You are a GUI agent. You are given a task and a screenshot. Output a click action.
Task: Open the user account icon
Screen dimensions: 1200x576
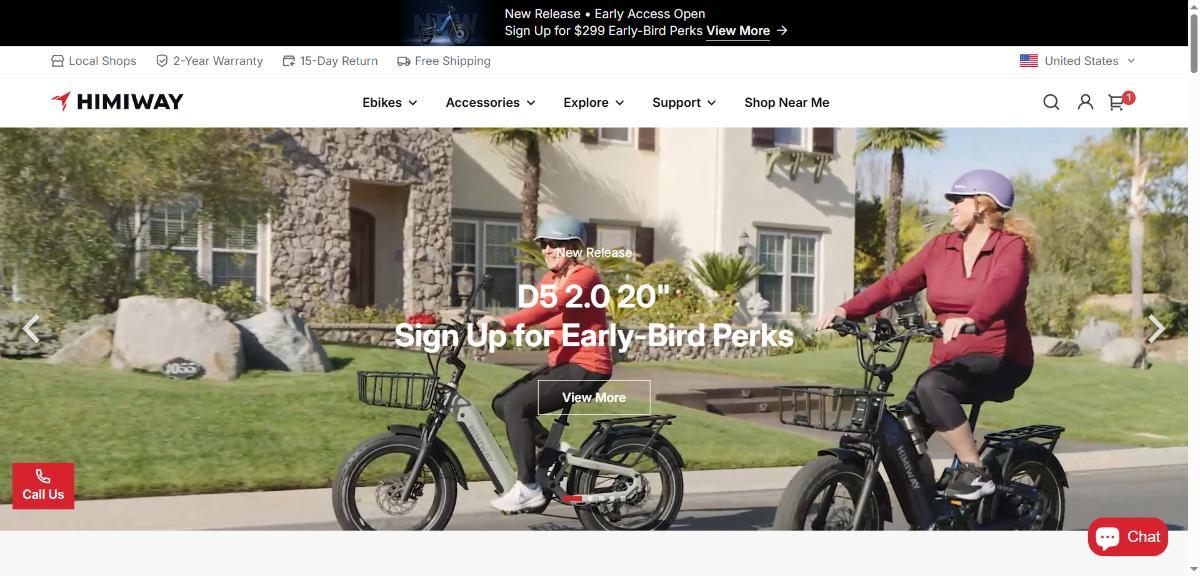[1085, 102]
